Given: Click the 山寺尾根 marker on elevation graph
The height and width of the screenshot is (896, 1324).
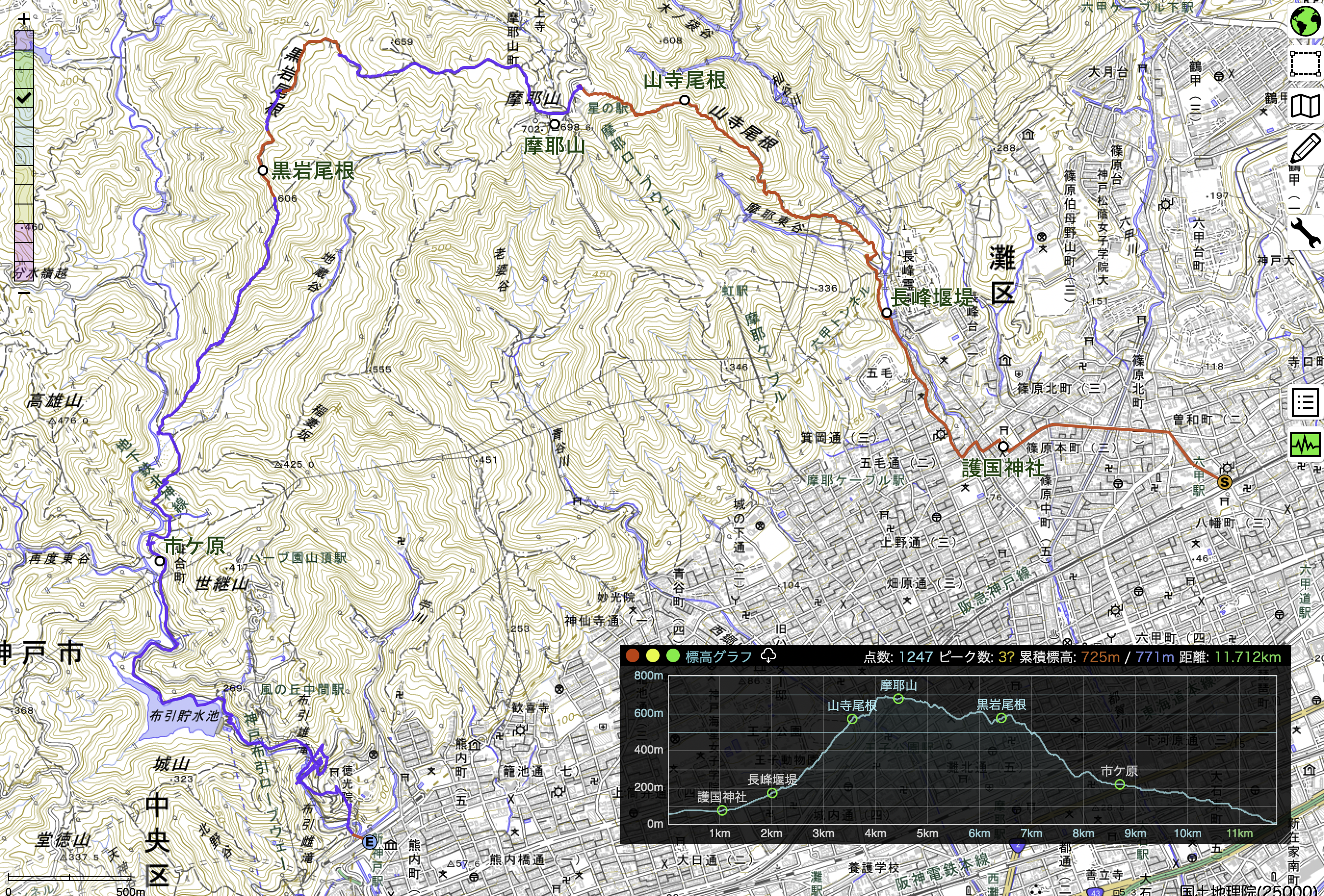Looking at the screenshot, I should coord(852,719).
